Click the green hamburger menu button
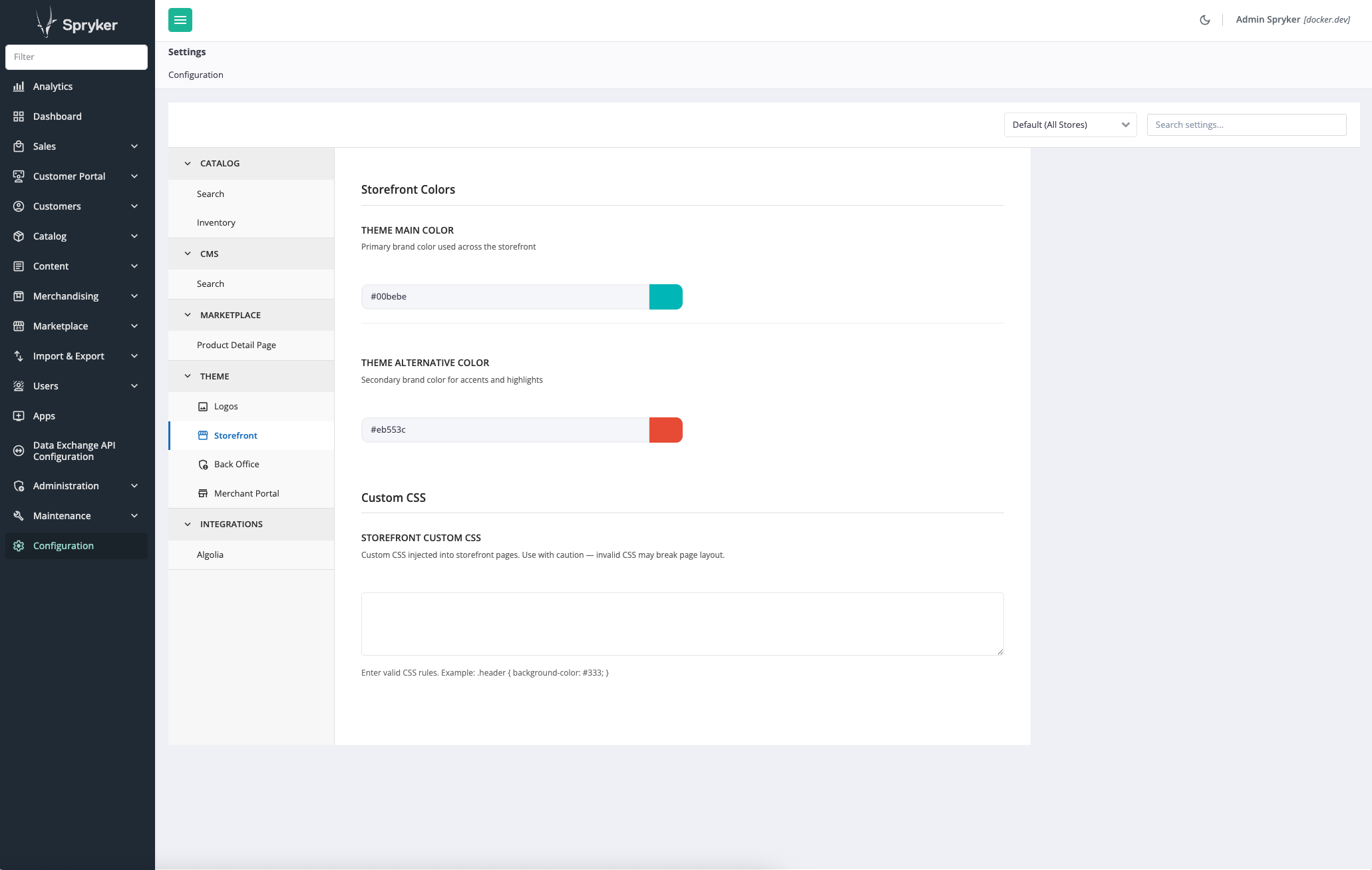Viewport: 1372px width, 870px height. 180,20
